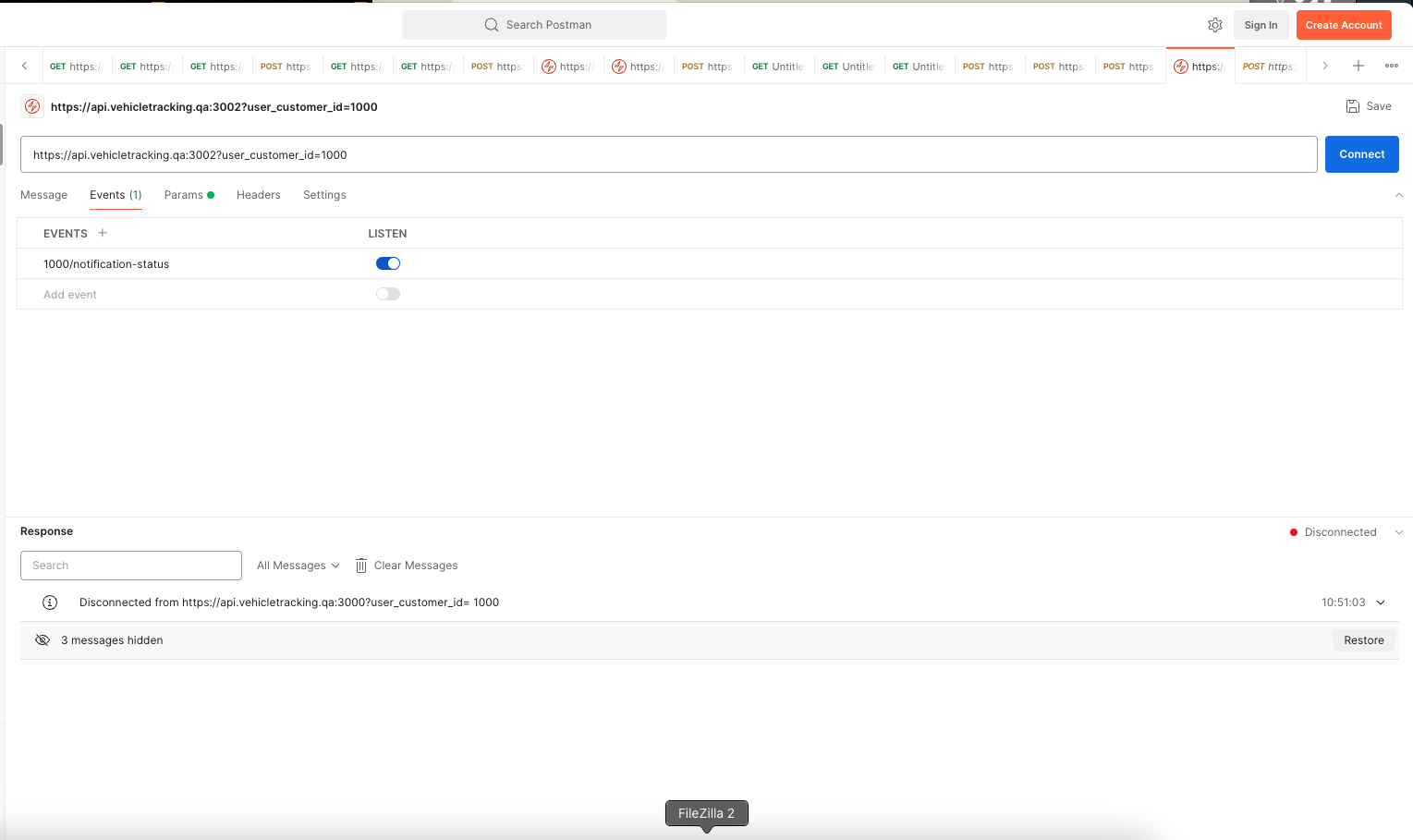Click the Save disk icon
The height and width of the screenshot is (840, 1413).
point(1353,106)
